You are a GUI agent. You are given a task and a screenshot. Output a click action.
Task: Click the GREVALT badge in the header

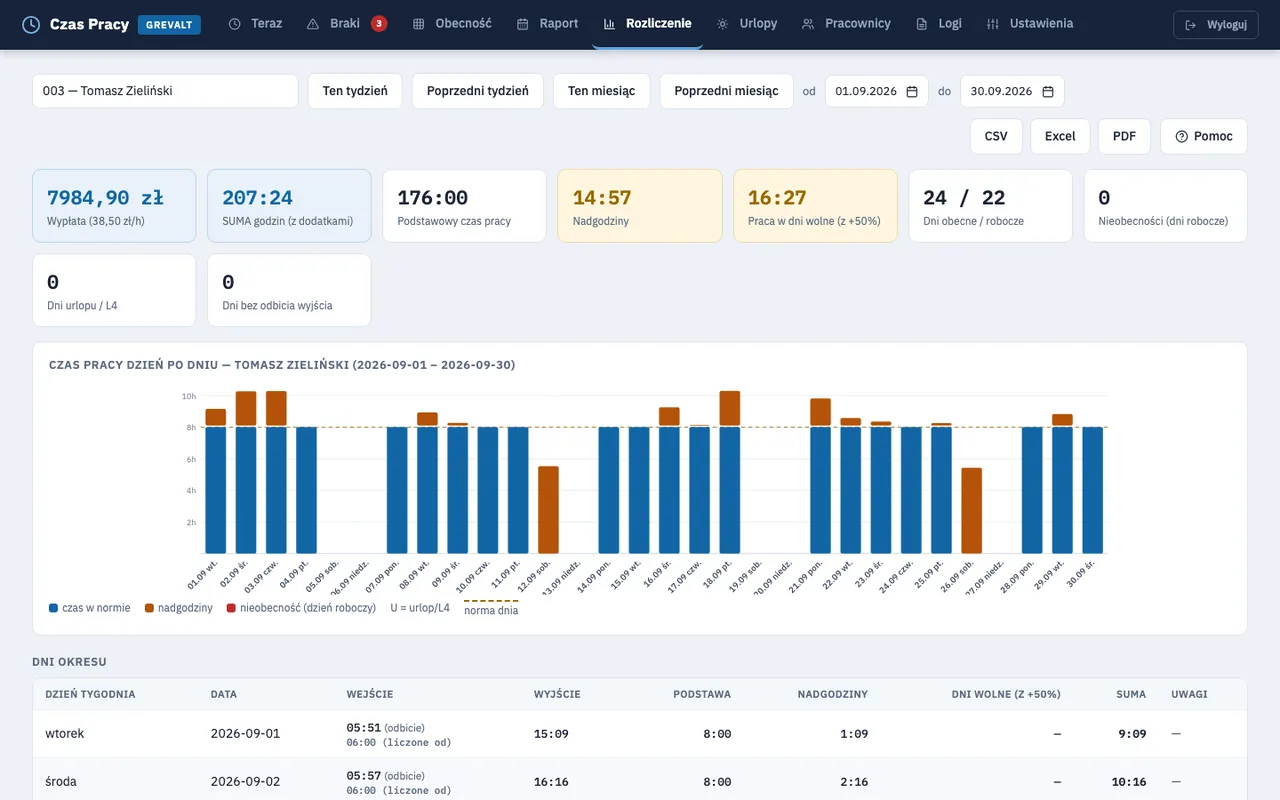(169, 24)
